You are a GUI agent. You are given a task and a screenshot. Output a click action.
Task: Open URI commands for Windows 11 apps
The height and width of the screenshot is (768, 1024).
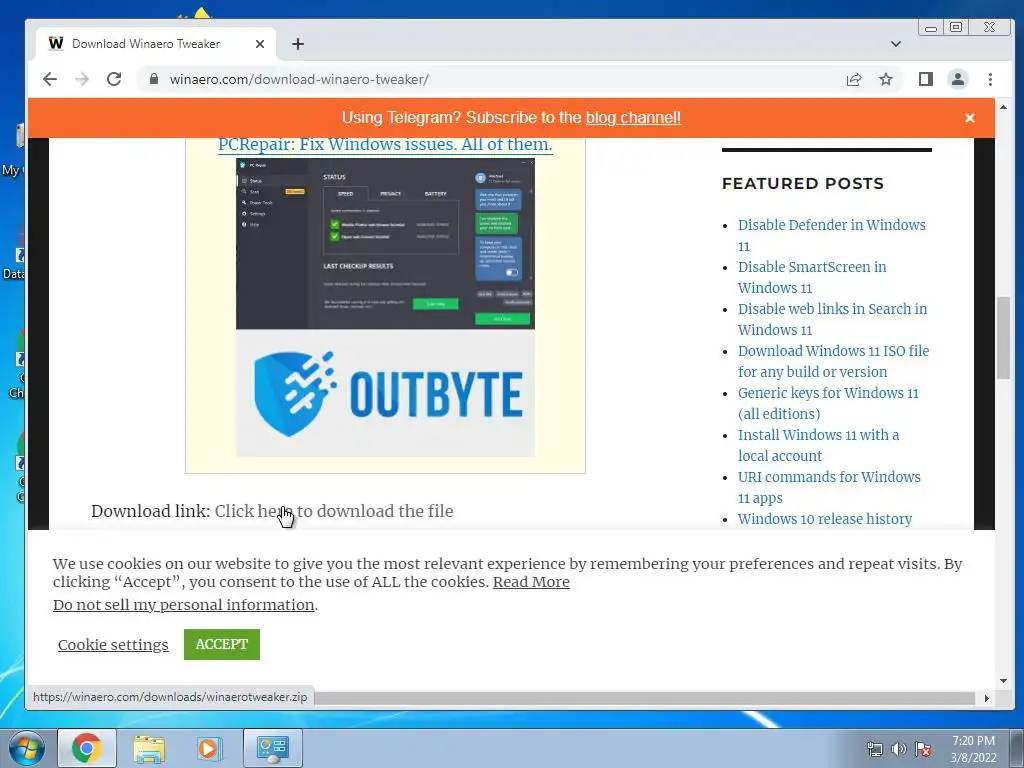(x=829, y=487)
